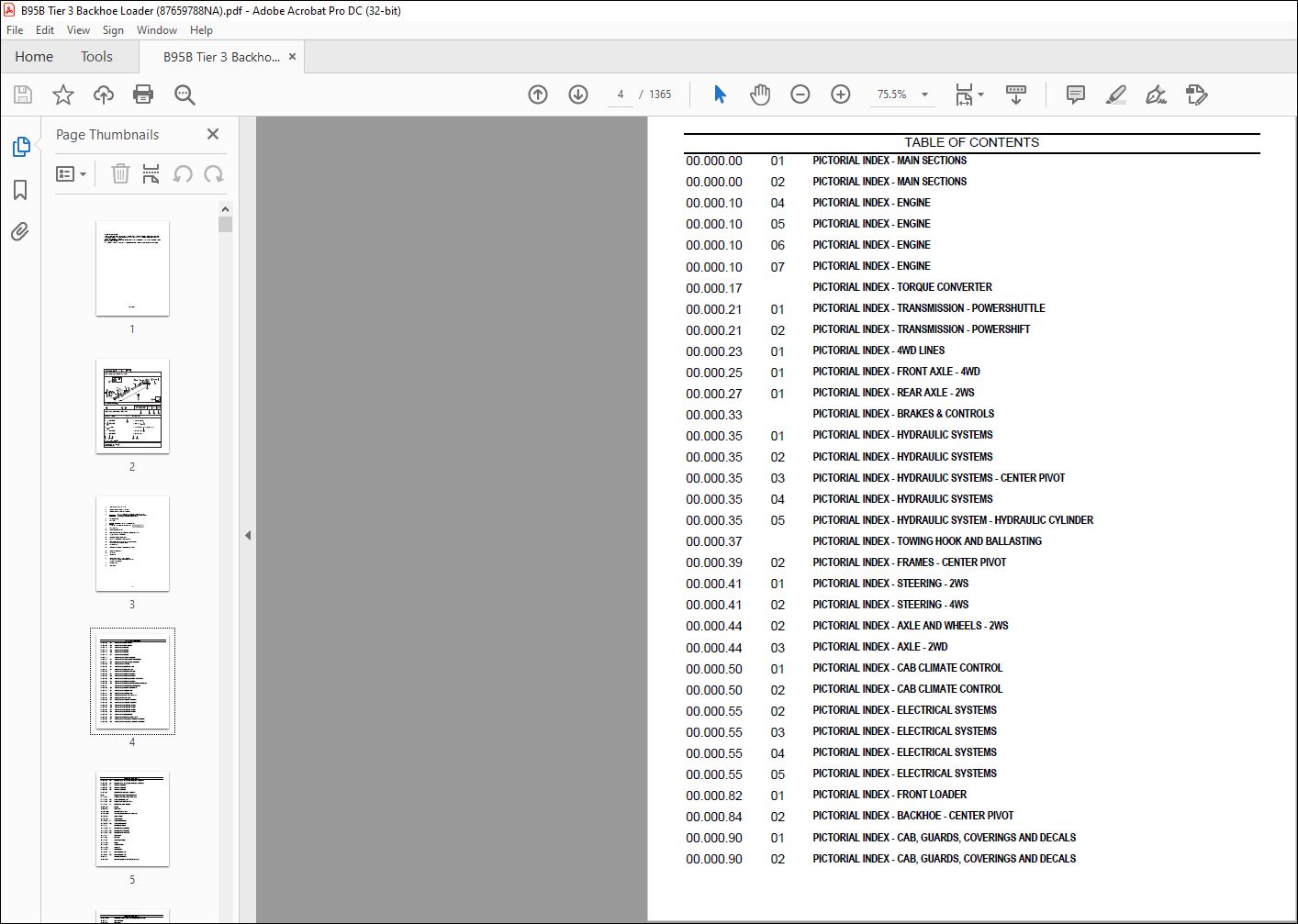Click 'PICTORIAL INDEX - AXLE - 2WD' entry
This screenshot has width=1298, height=924.
pos(880,647)
